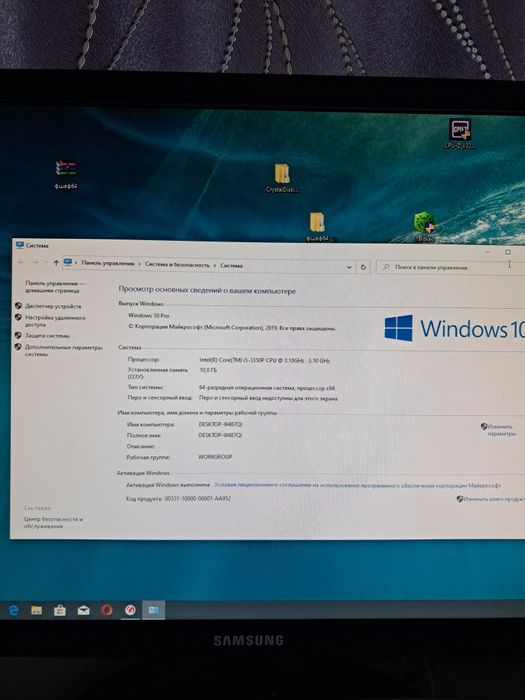Expand the chevron after Система и безопасность breadcrumb

pos(215,265)
